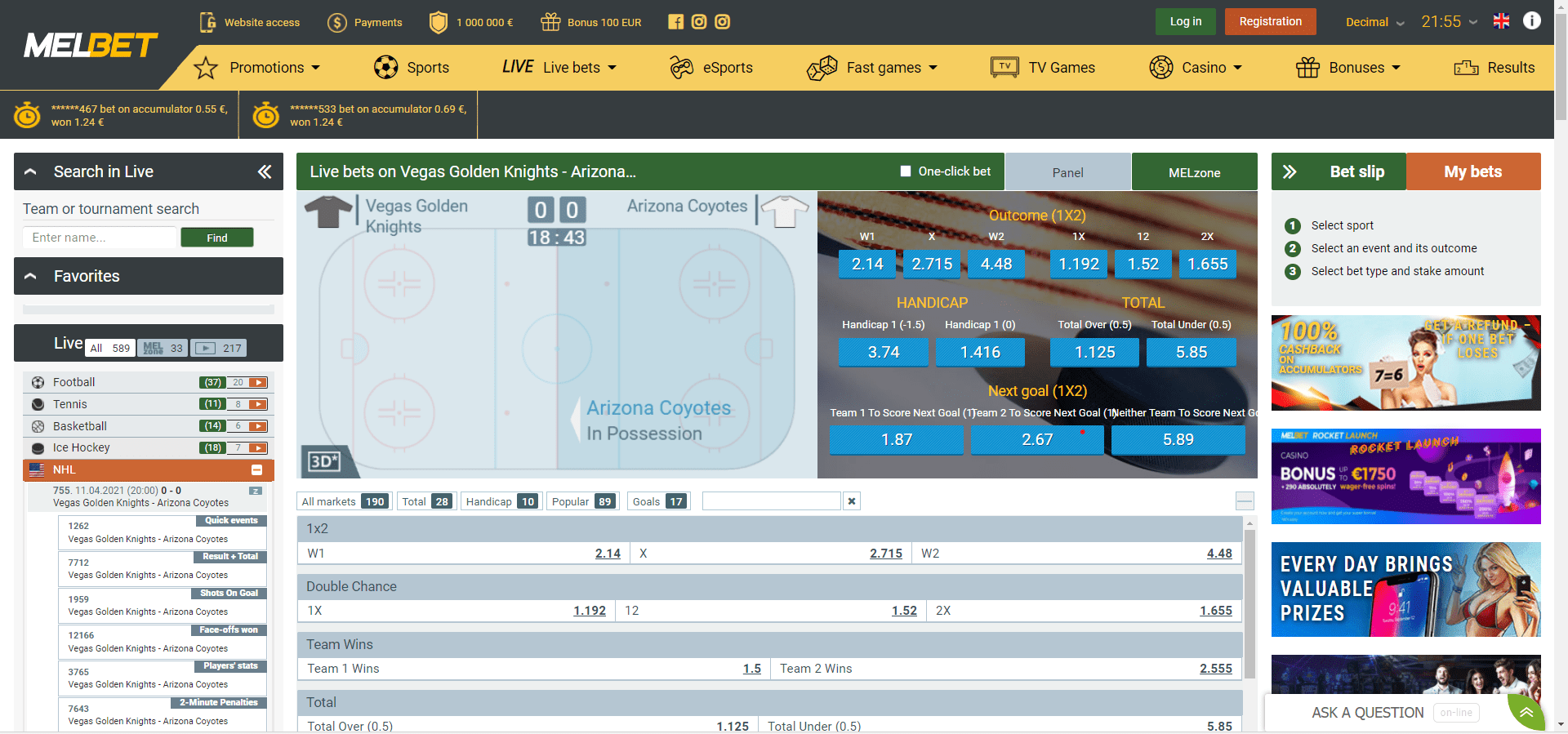Filter live events by All 589

click(110, 348)
